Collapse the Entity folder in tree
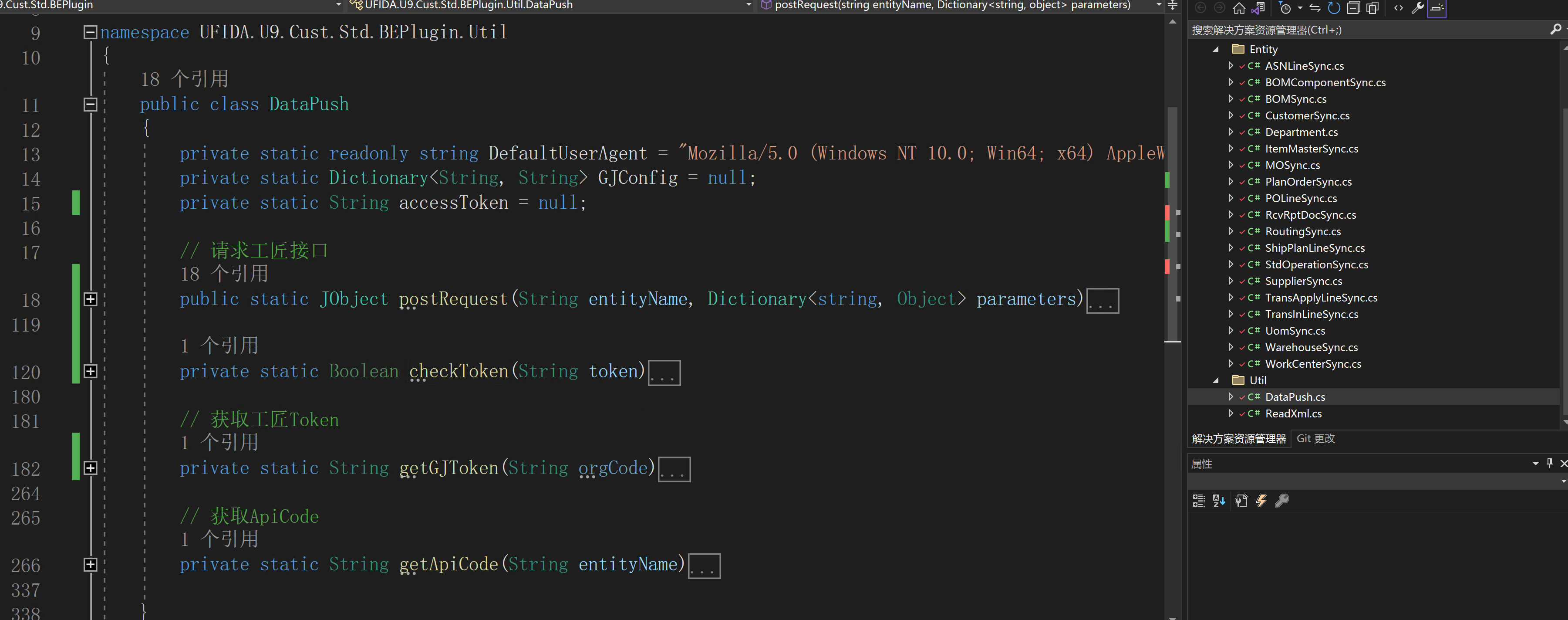The width and height of the screenshot is (1568, 620). (1216, 49)
